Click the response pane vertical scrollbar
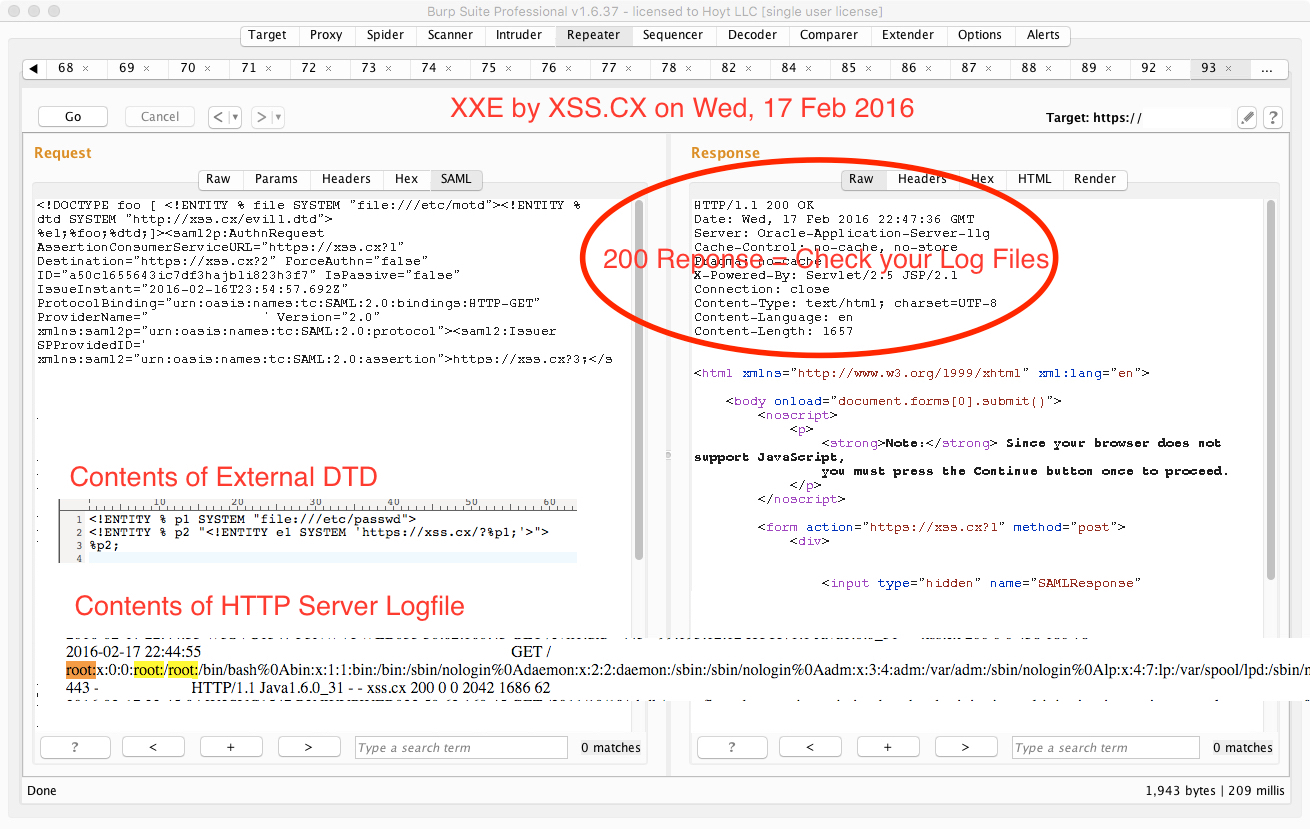This screenshot has width=1310, height=829. (1271, 390)
